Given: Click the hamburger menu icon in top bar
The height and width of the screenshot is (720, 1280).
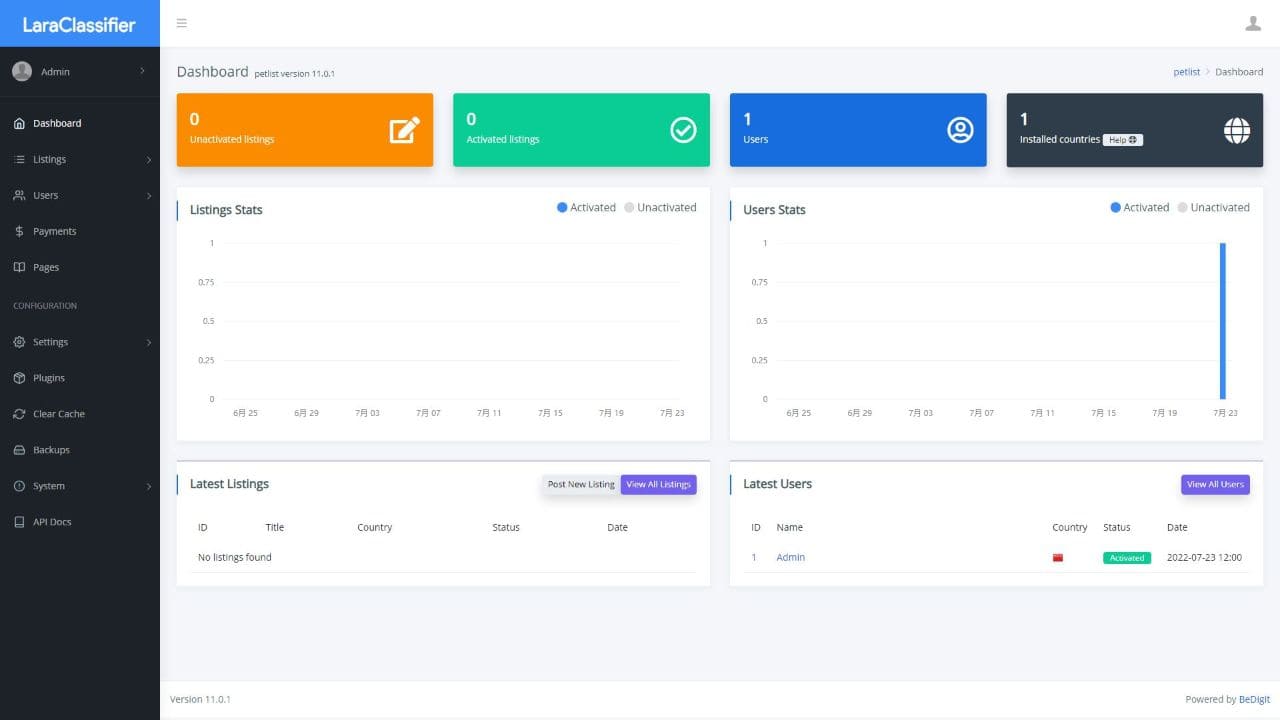Looking at the screenshot, I should pyautogui.click(x=182, y=23).
